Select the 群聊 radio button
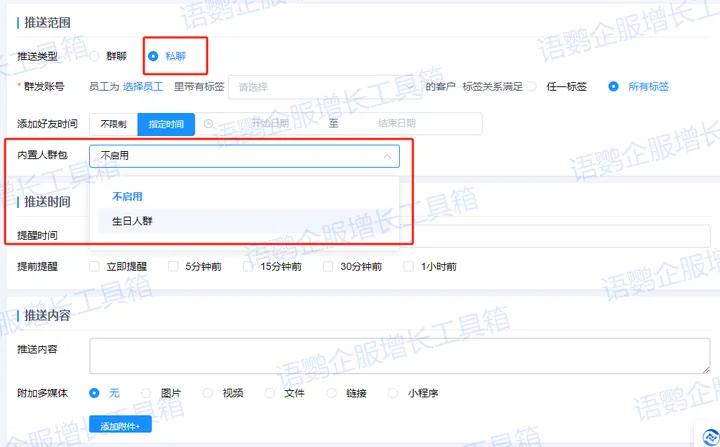This screenshot has width=720, height=447. coord(95,56)
